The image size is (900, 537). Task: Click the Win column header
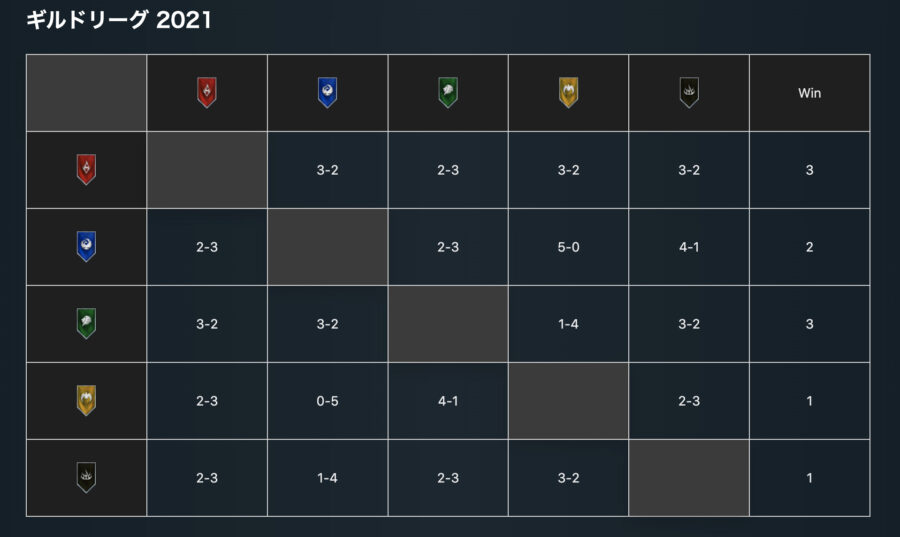[809, 93]
